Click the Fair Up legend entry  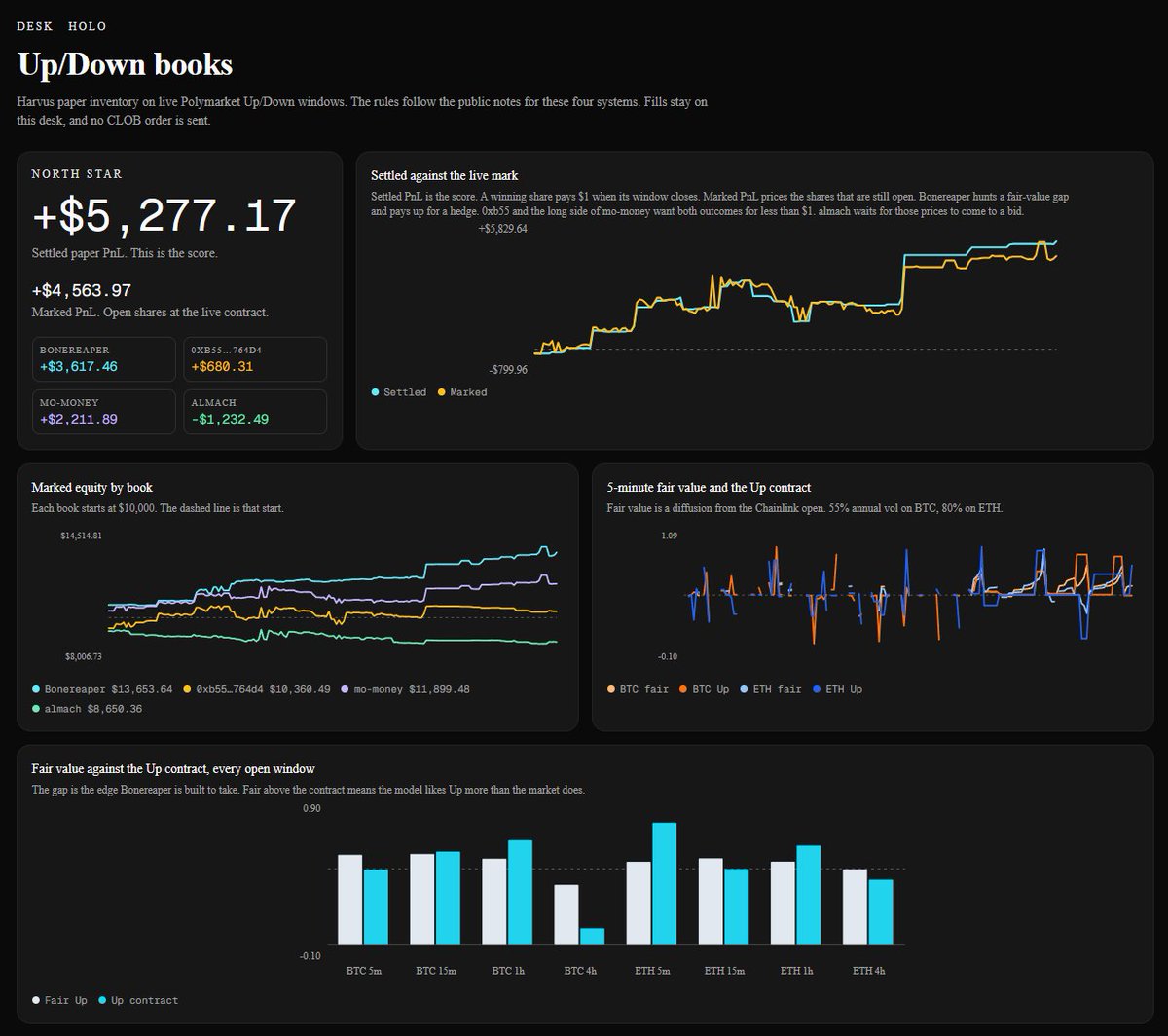click(59, 1000)
